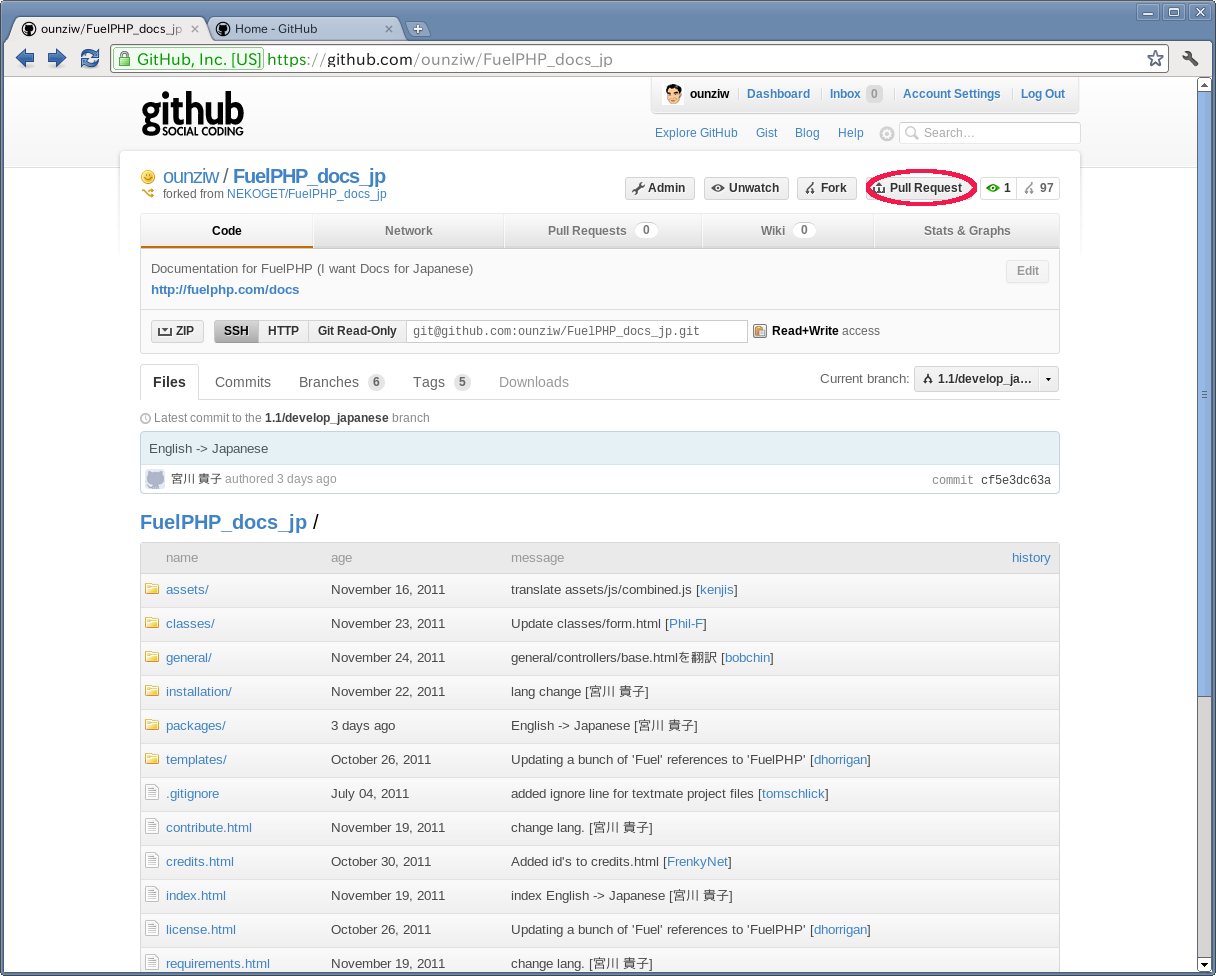Open the classes folder icon
This screenshot has width=1216, height=976.
coord(152,623)
